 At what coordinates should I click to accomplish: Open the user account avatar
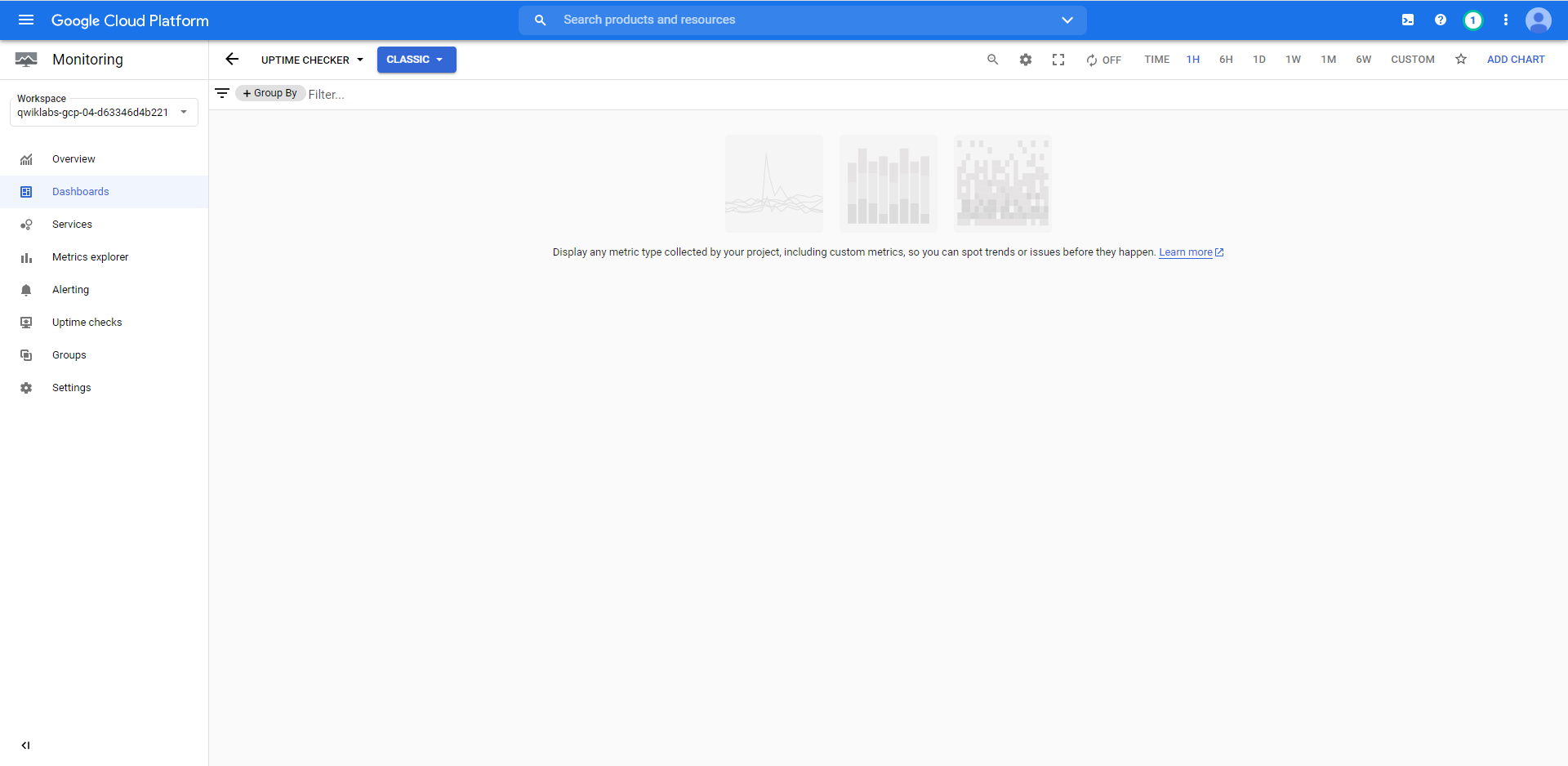coord(1539,20)
